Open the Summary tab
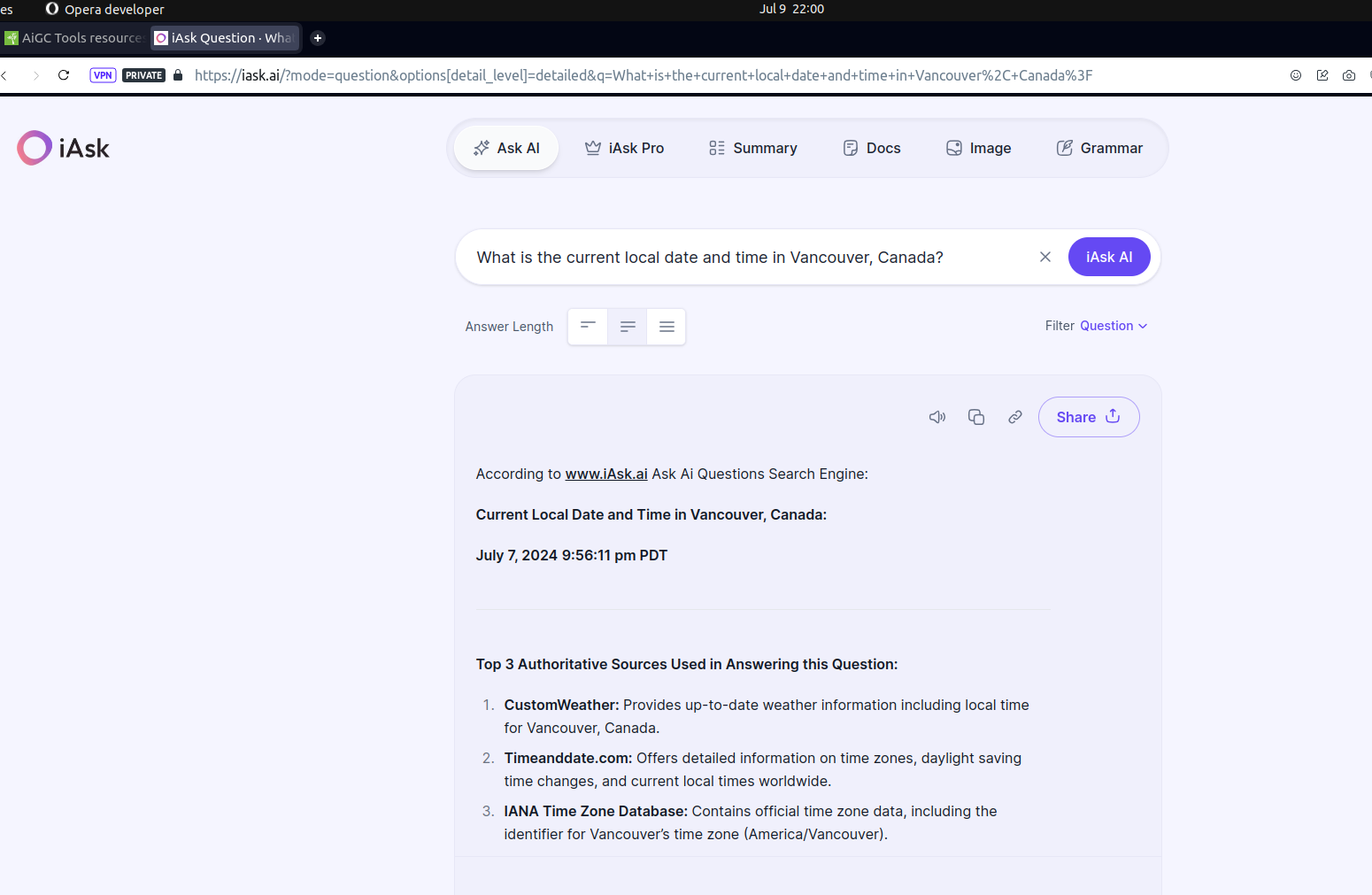The height and width of the screenshot is (895, 1372). click(753, 148)
